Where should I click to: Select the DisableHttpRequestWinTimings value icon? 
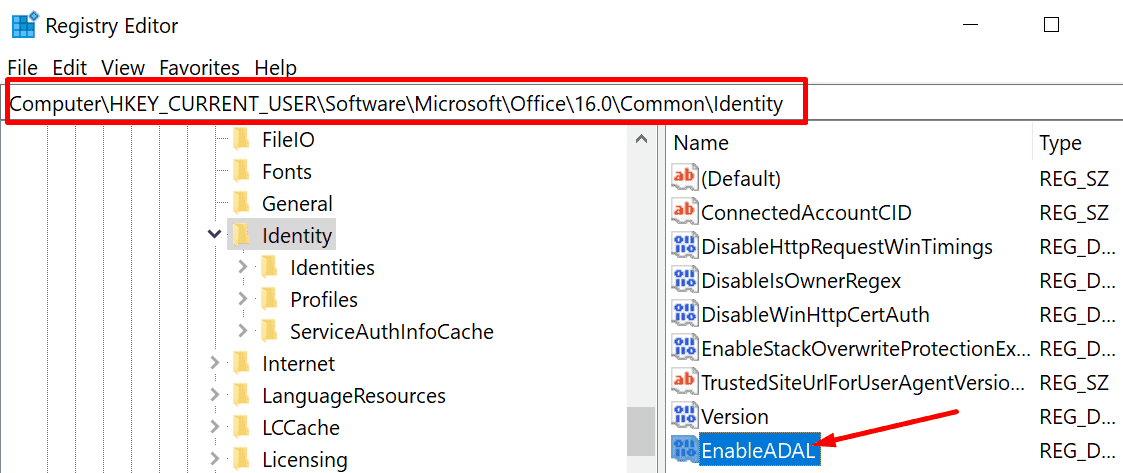tap(685, 246)
